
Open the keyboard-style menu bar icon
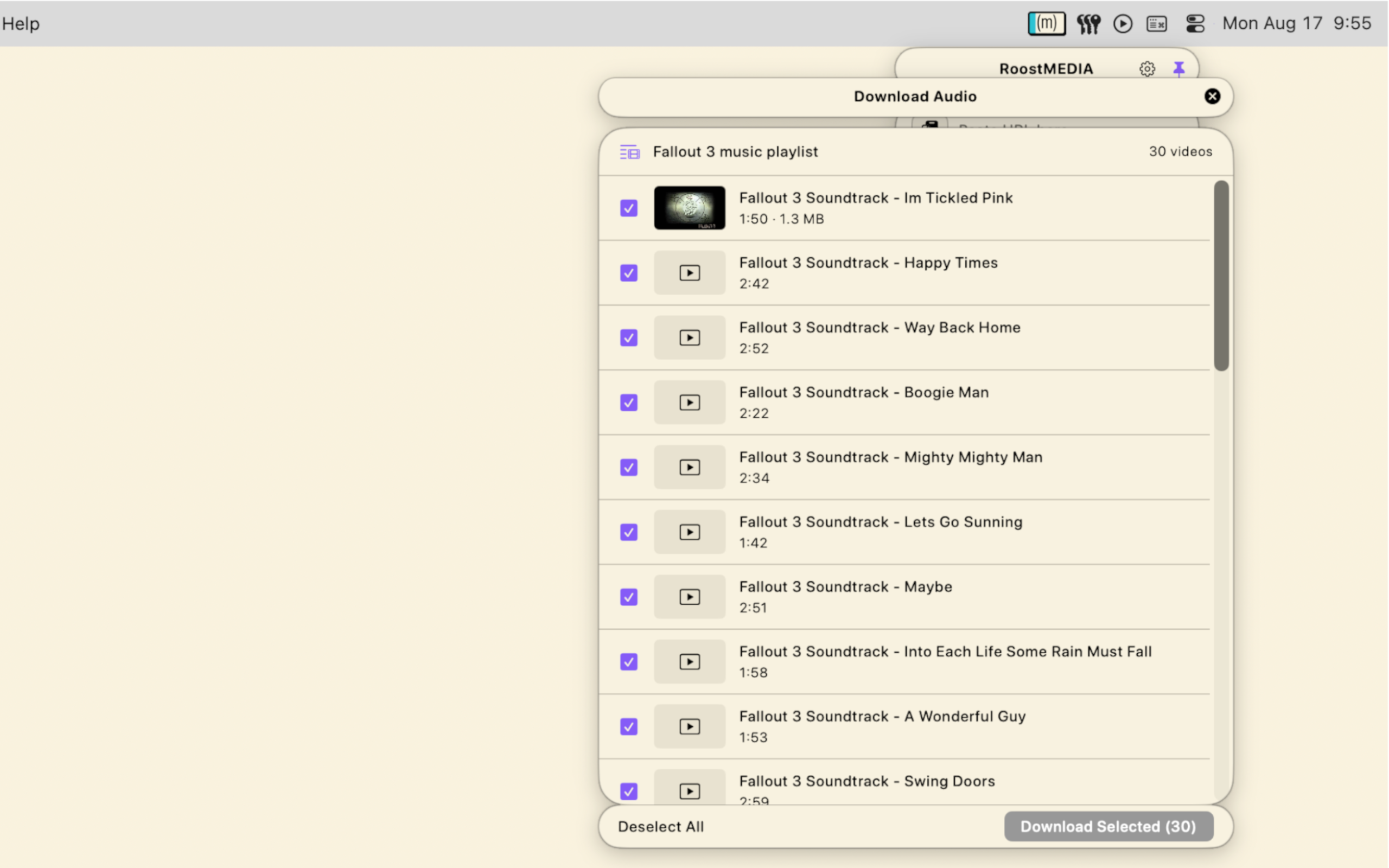(x=1157, y=23)
